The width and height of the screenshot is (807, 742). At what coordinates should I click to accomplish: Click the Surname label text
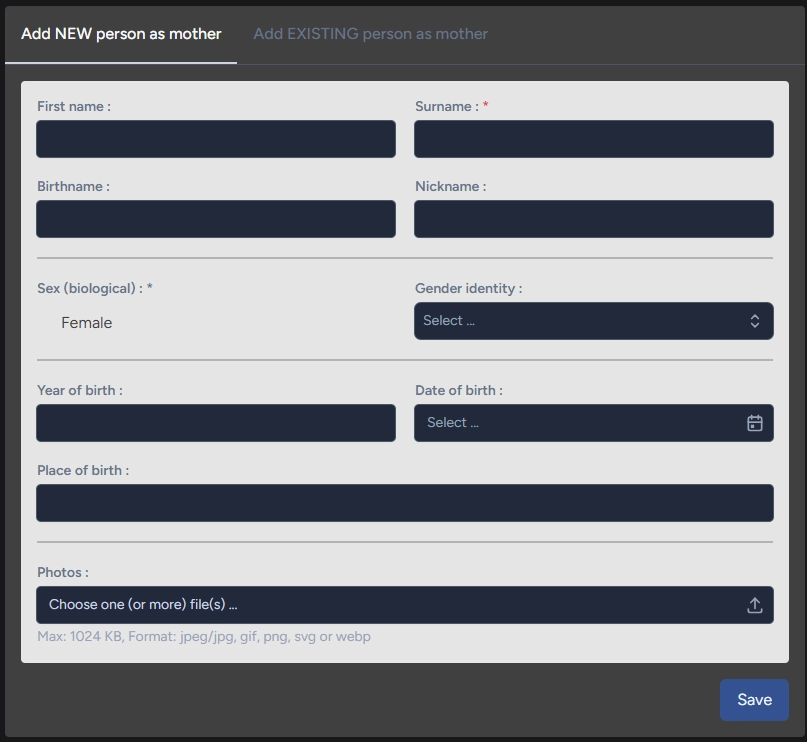point(446,106)
